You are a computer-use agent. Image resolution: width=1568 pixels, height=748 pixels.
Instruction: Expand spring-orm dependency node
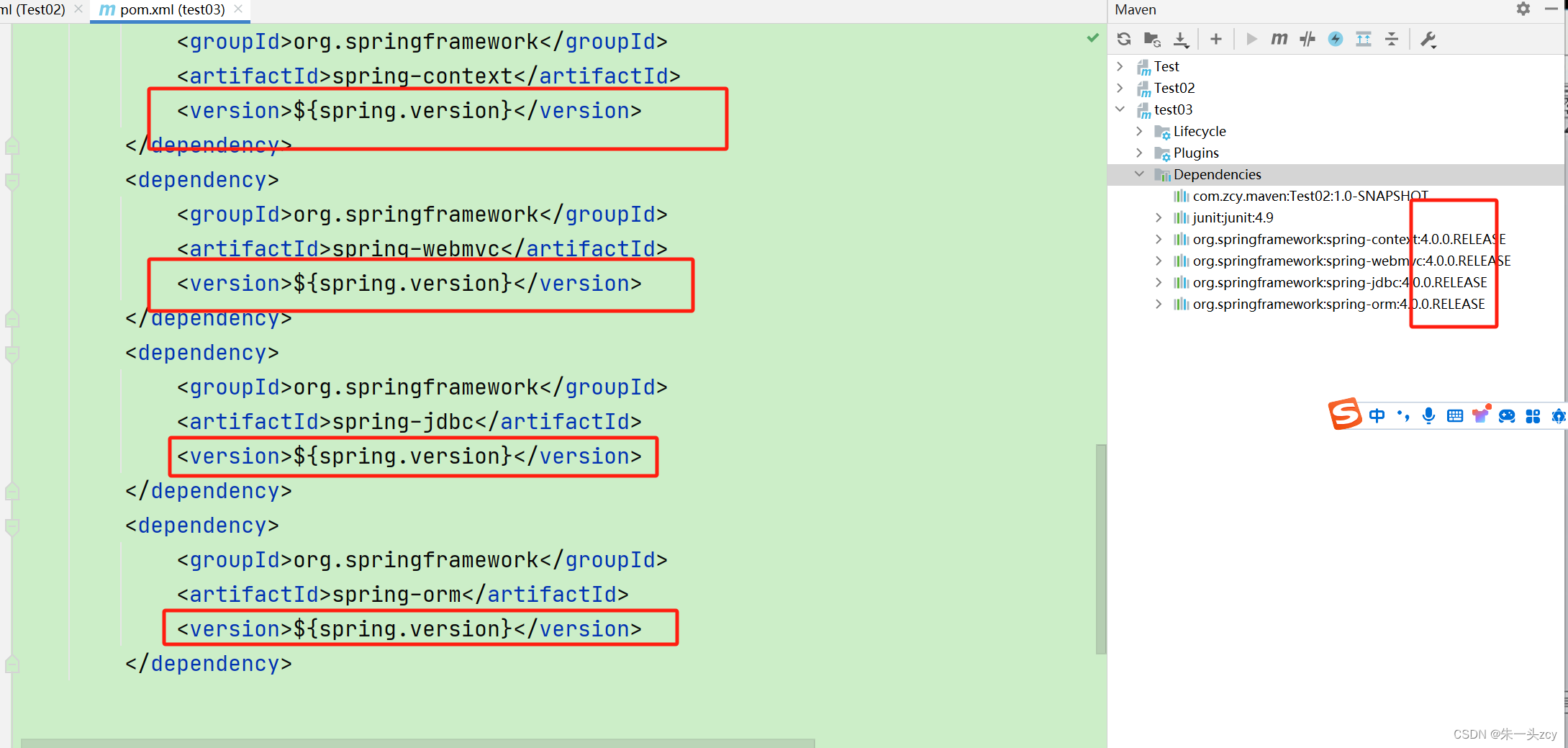[1159, 304]
